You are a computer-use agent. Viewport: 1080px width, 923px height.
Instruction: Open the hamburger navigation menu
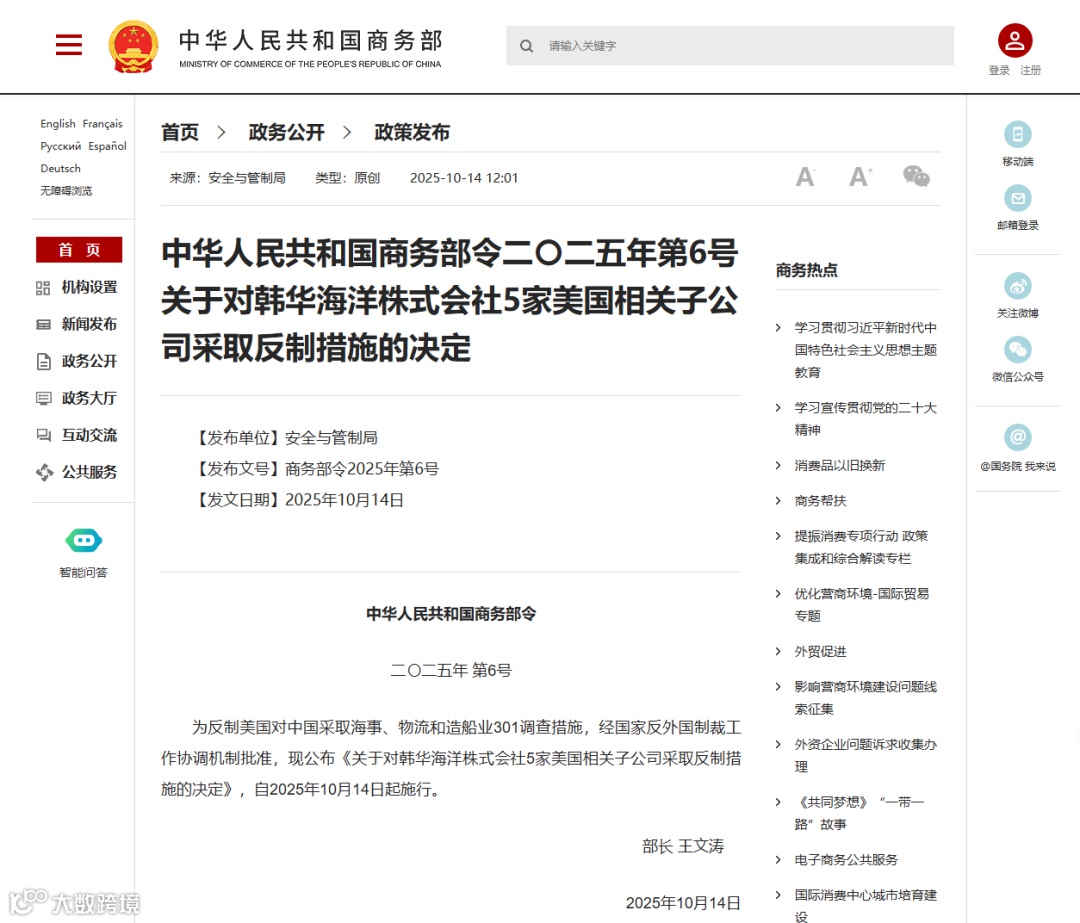[68, 45]
